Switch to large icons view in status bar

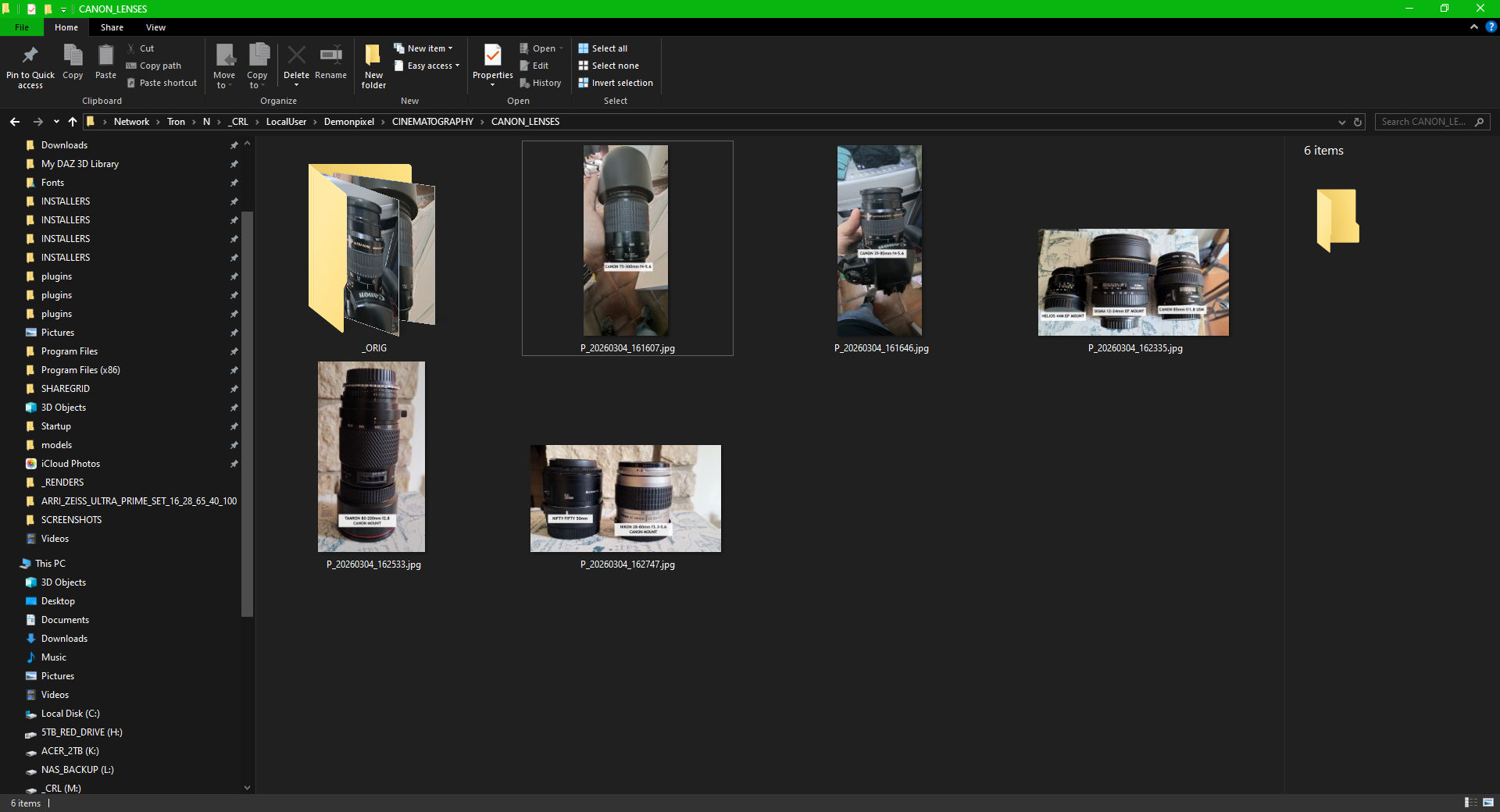[1488, 803]
